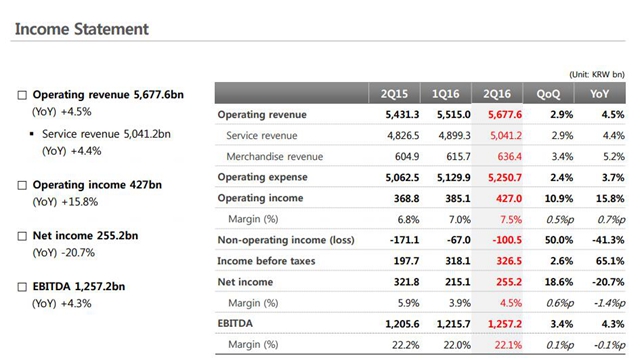Screen dimensions: 640x360
Task: Check the EBITDA 1,257.2bn checkbox
Action: tap(22, 287)
